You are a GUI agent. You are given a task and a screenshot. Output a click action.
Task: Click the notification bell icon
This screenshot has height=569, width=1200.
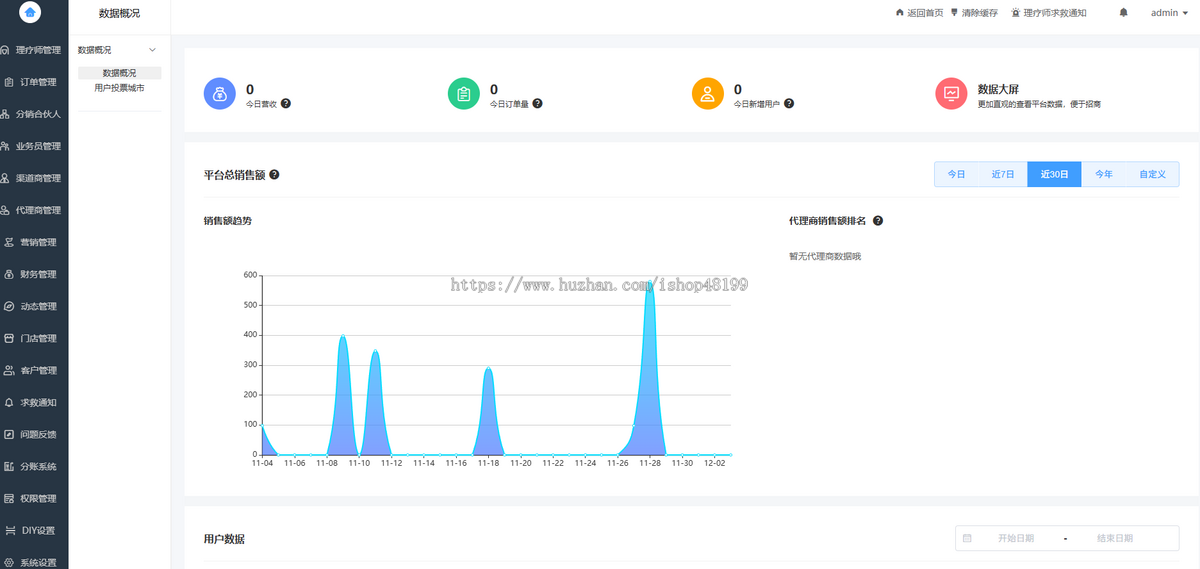(1123, 13)
